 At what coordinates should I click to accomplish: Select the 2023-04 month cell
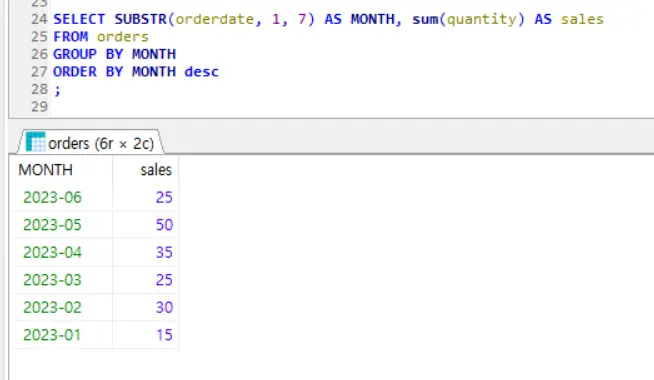click(62, 252)
